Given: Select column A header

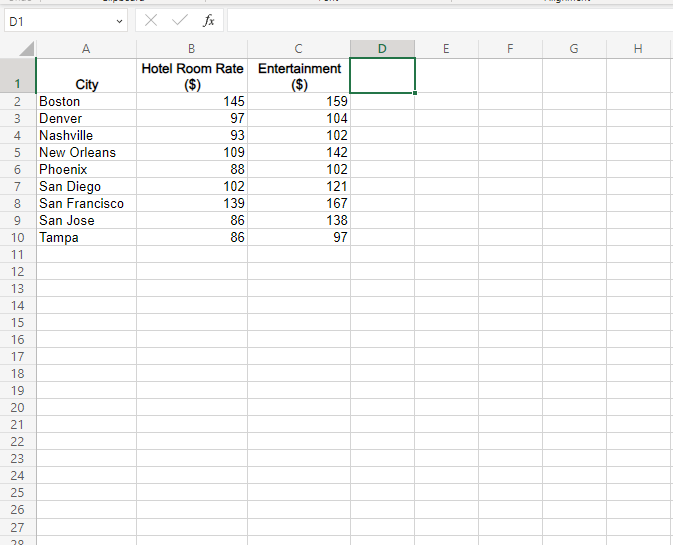Looking at the screenshot, I should pyautogui.click(x=86, y=48).
